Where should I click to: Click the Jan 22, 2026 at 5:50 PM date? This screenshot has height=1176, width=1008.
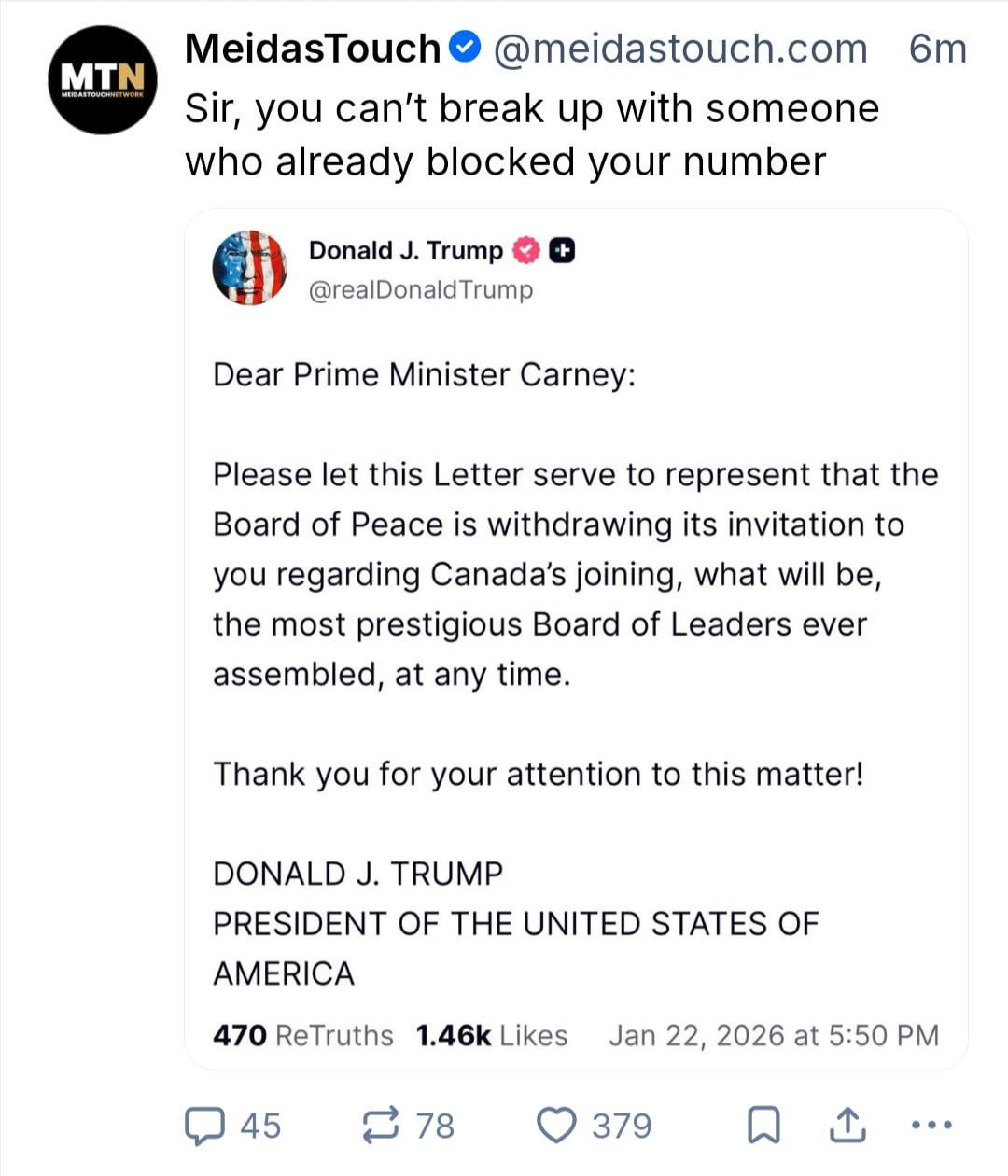coord(773,1035)
